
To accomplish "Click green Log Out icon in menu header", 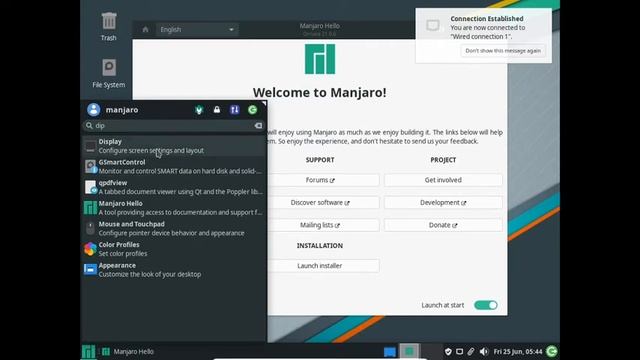I will click(253, 110).
